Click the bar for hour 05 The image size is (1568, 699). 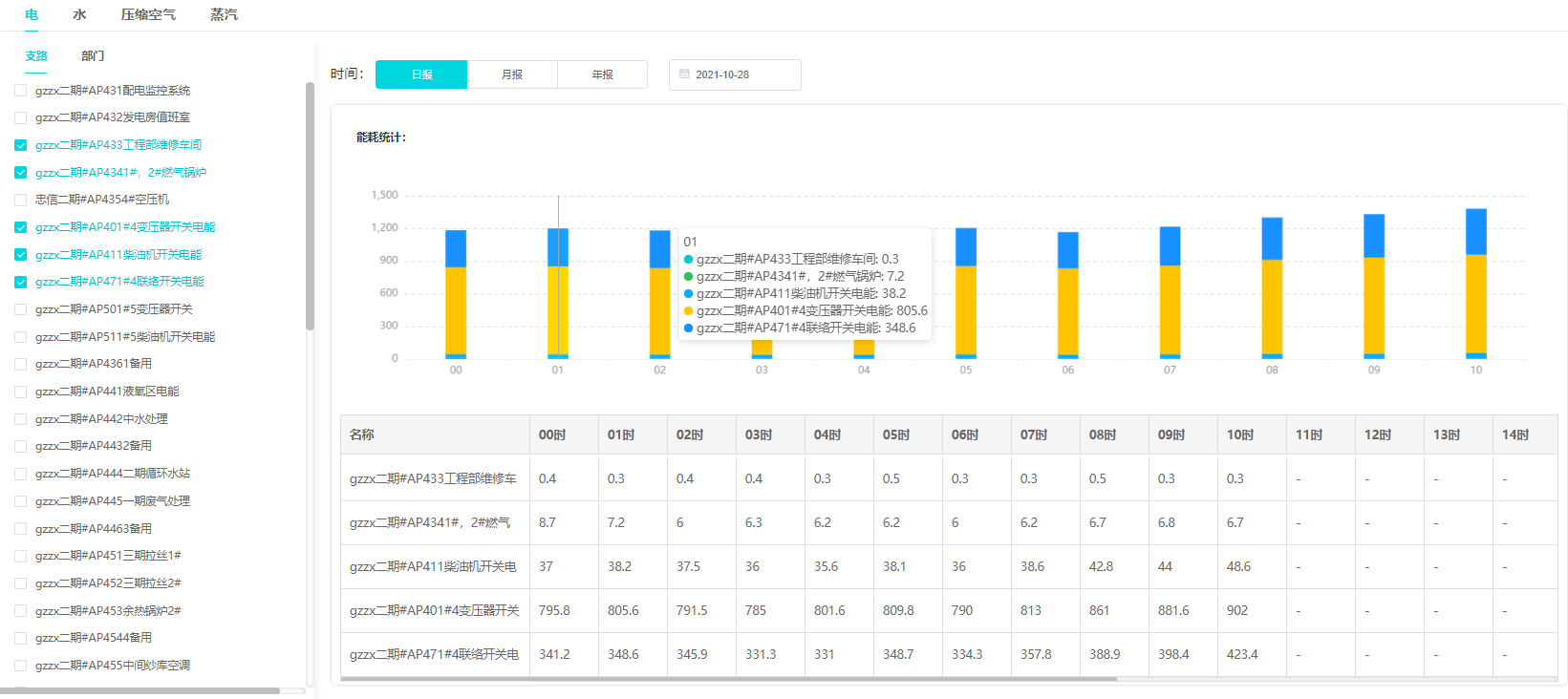coord(966,293)
